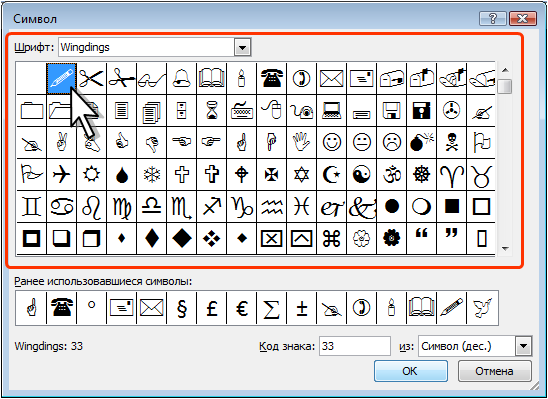Pick the skull and crossbones symbol
The width and height of the screenshot is (548, 399).
point(452,143)
